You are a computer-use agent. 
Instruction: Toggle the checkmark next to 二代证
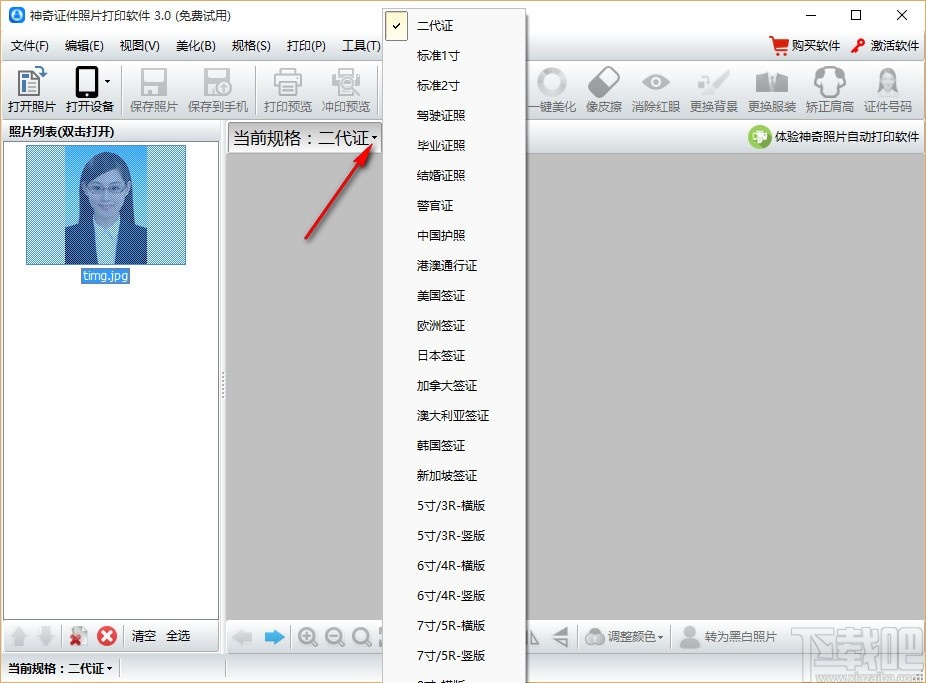[x=397, y=25]
